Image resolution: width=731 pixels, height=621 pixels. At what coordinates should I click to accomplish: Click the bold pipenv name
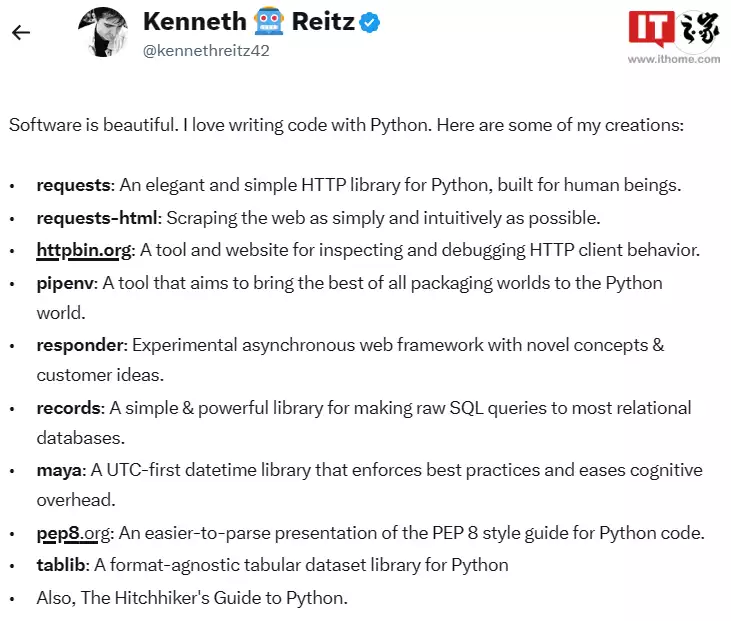(x=65, y=283)
